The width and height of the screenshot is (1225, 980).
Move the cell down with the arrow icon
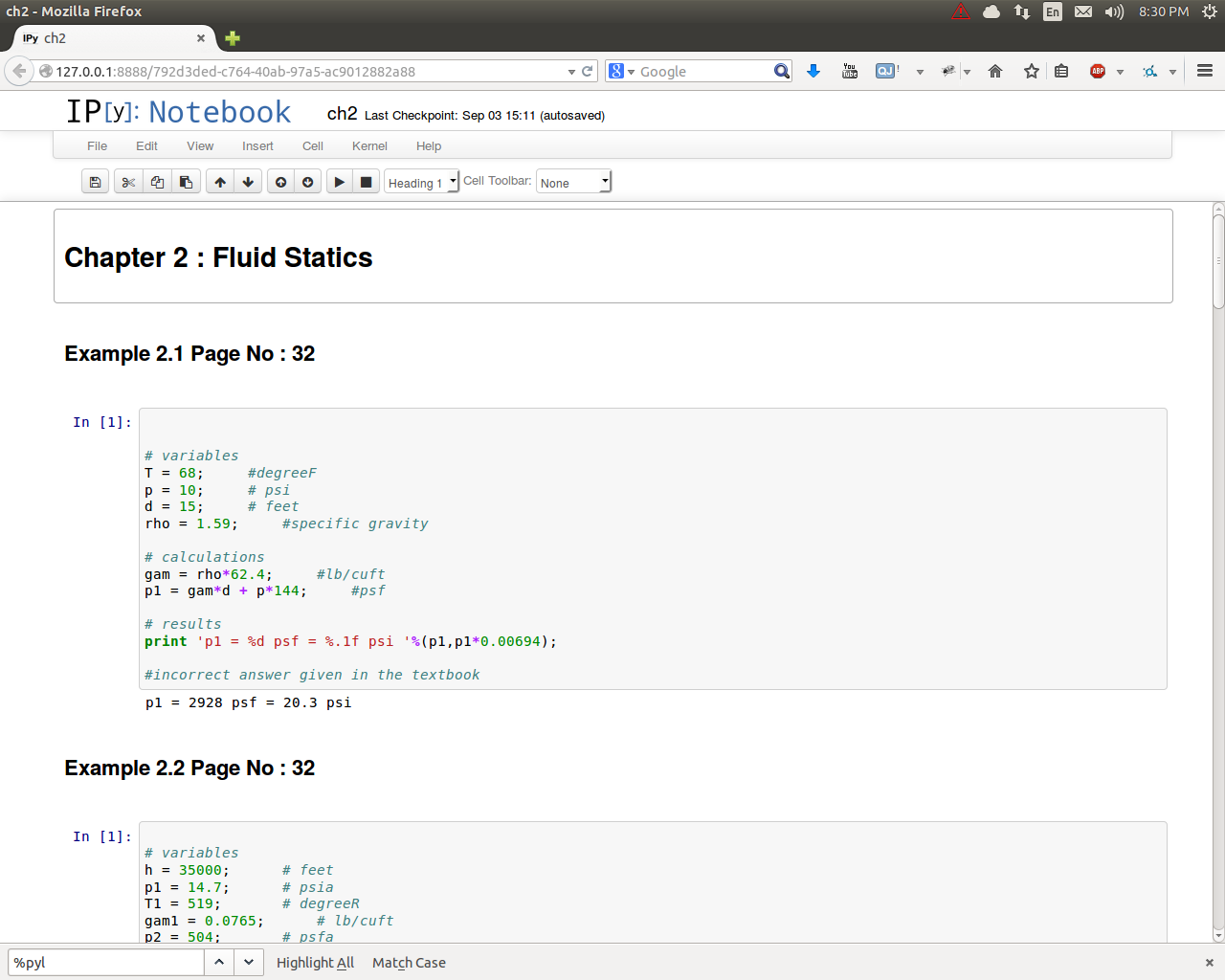(x=248, y=182)
